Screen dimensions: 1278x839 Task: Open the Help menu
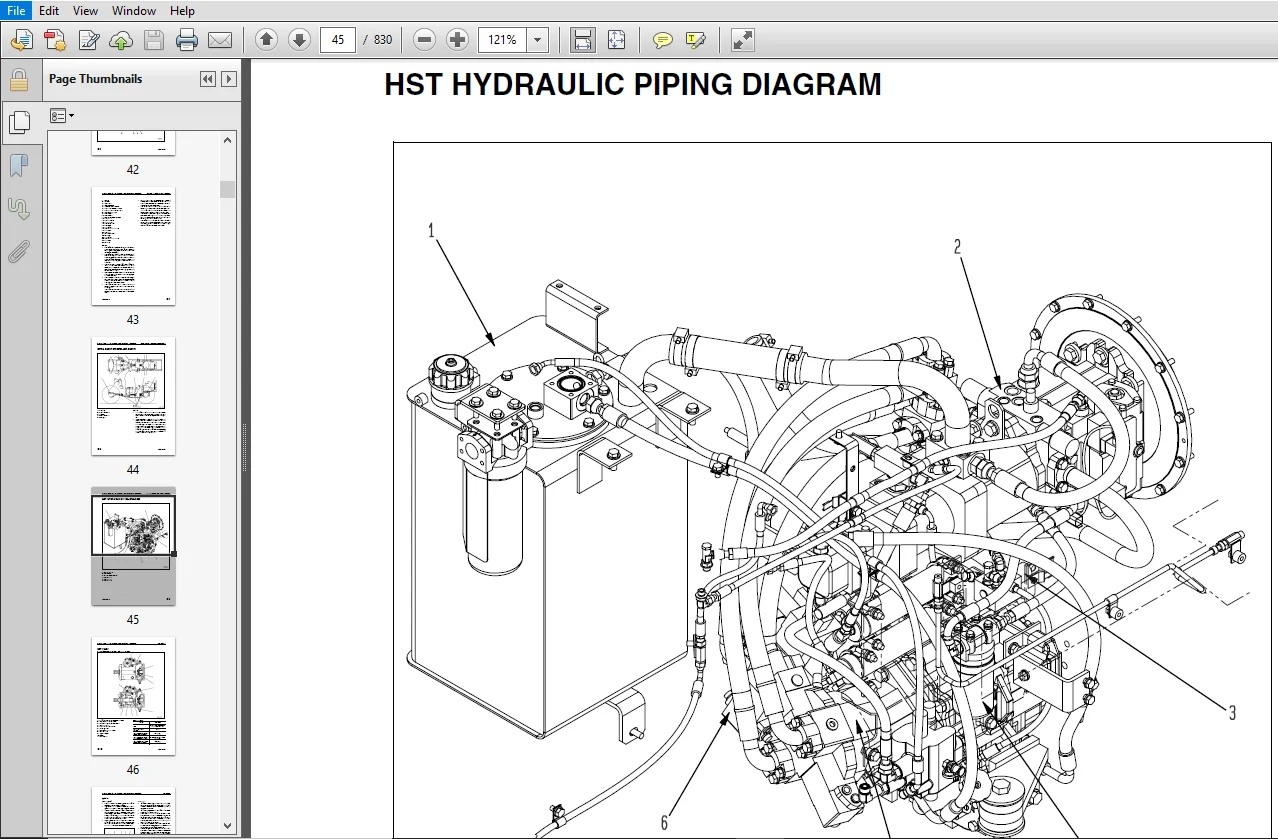point(182,10)
